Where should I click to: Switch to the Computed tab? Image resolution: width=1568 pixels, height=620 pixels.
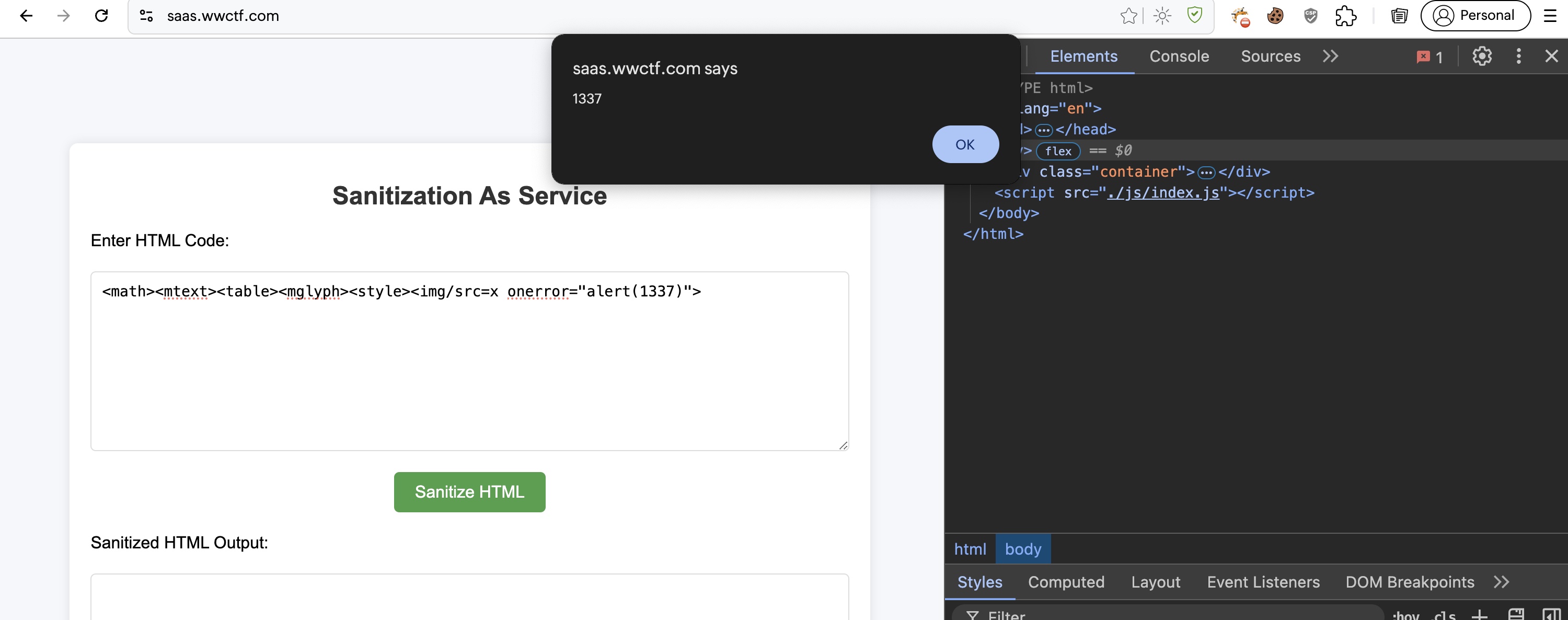point(1066,582)
